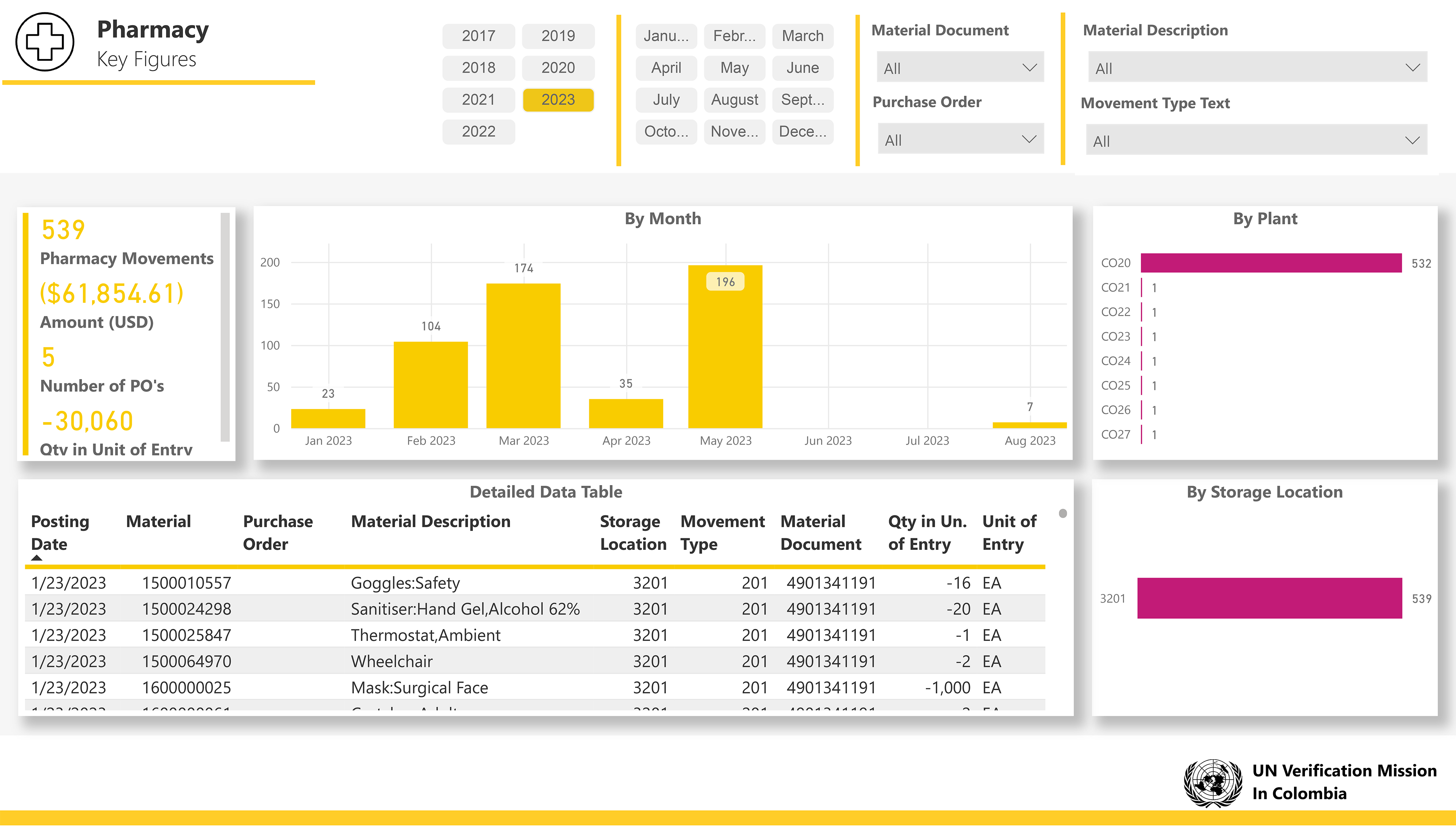Image resolution: width=1456 pixels, height=831 pixels.
Task: Select the Wheelchair table row
Action: click(x=392, y=661)
